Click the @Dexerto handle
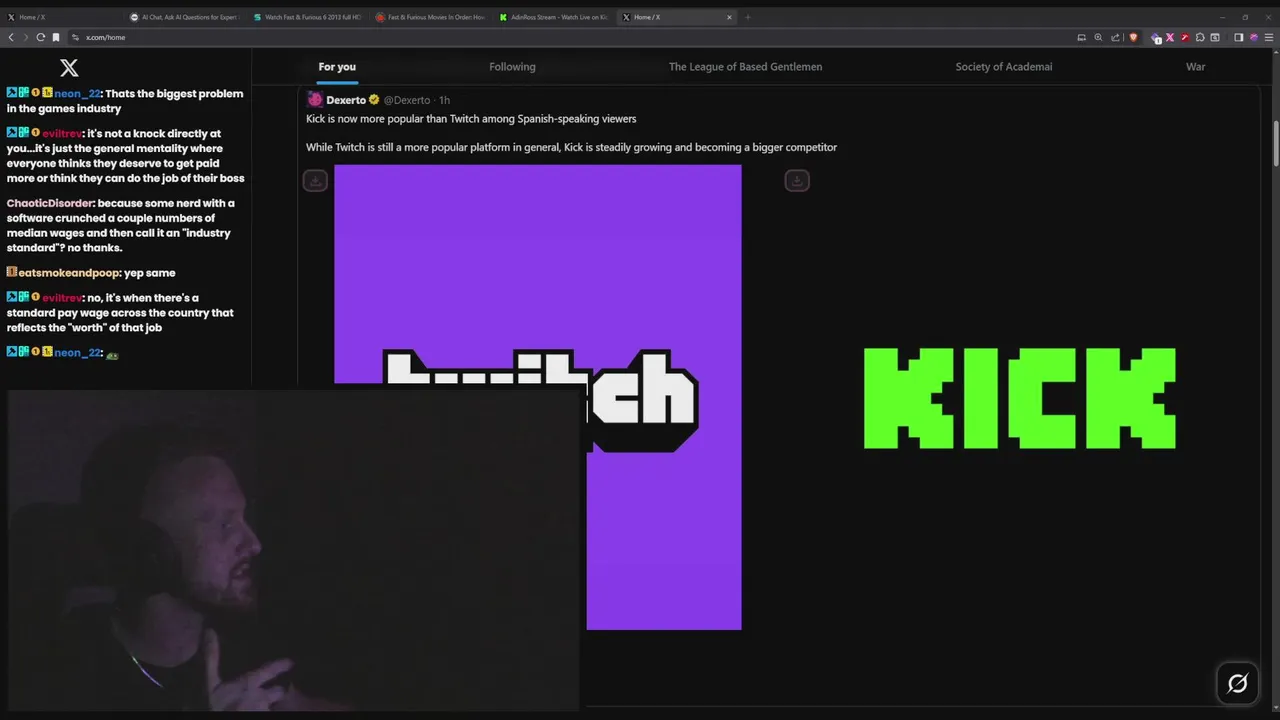This screenshot has width=1280, height=720. coord(407,100)
